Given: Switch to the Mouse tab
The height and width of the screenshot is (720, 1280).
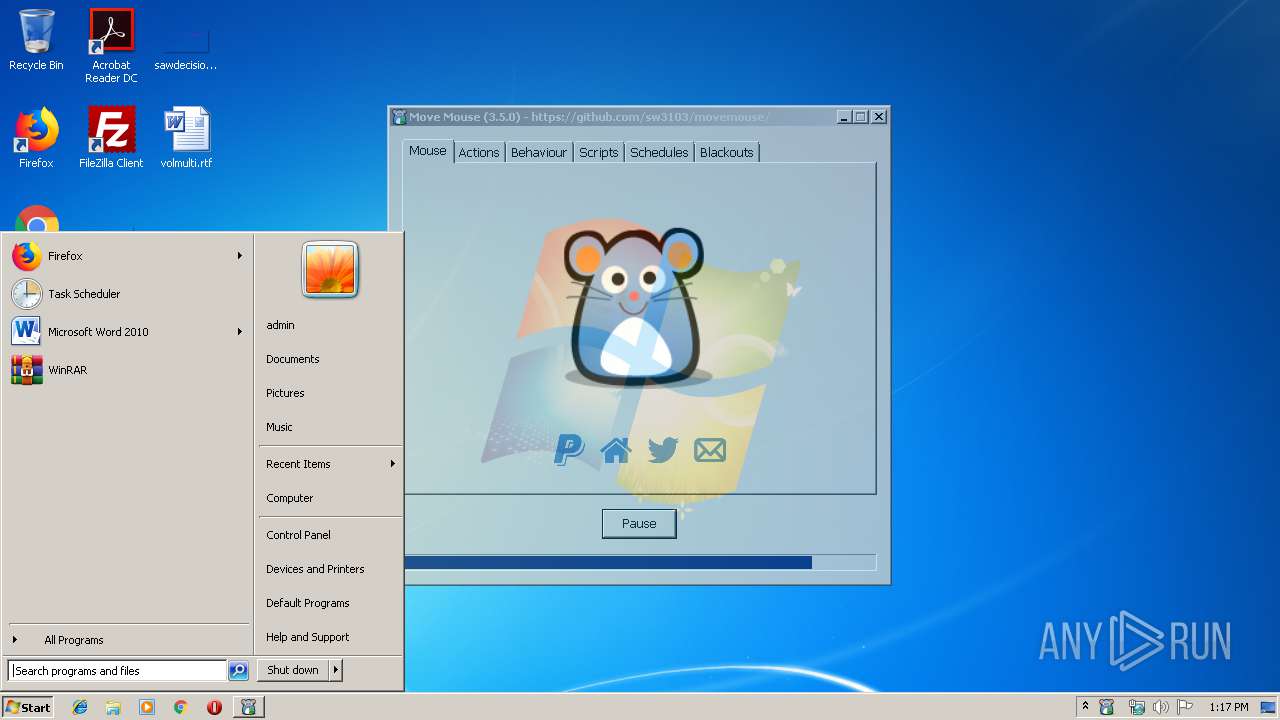Looking at the screenshot, I should [428, 151].
